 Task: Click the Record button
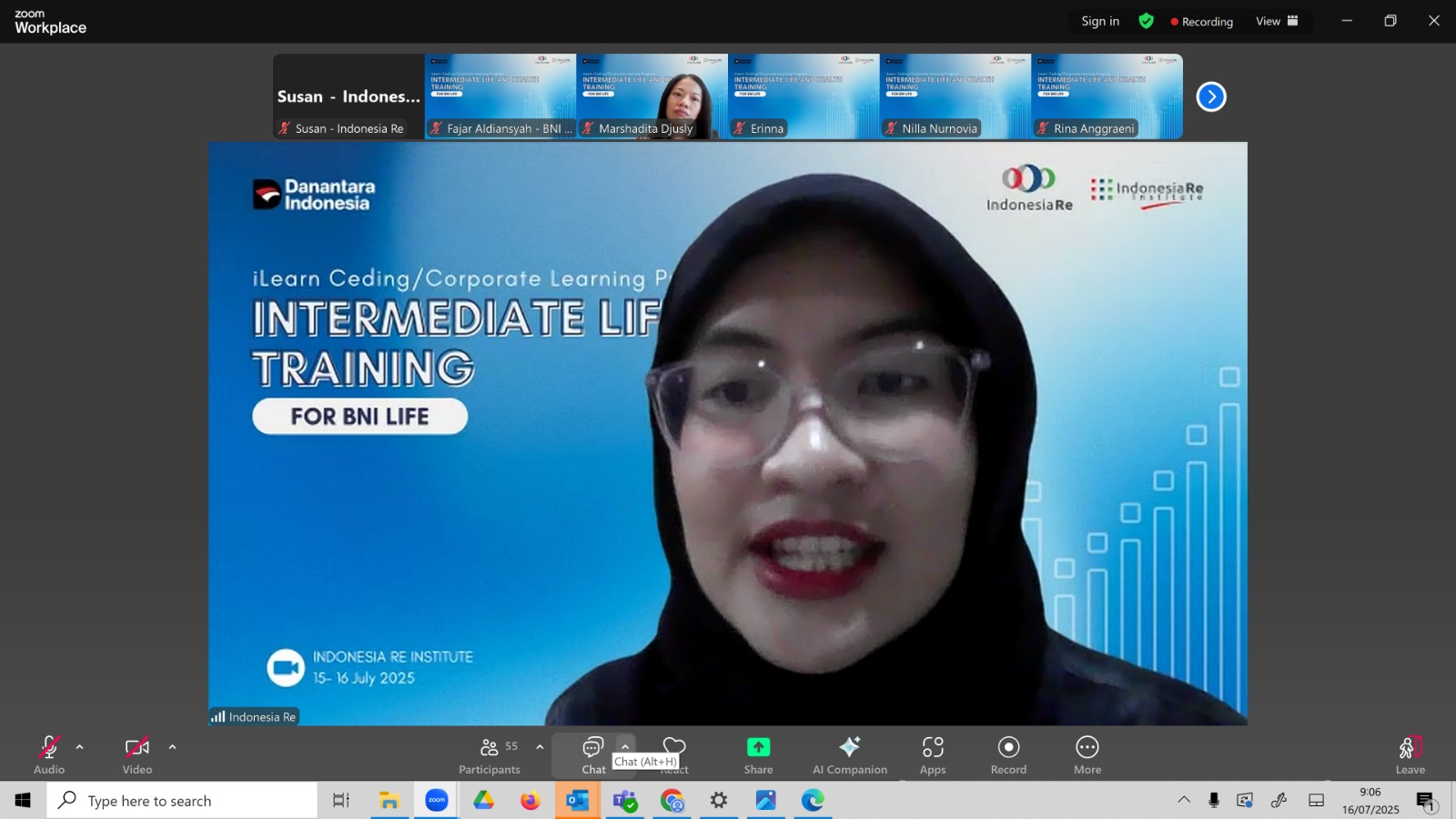point(1008,755)
